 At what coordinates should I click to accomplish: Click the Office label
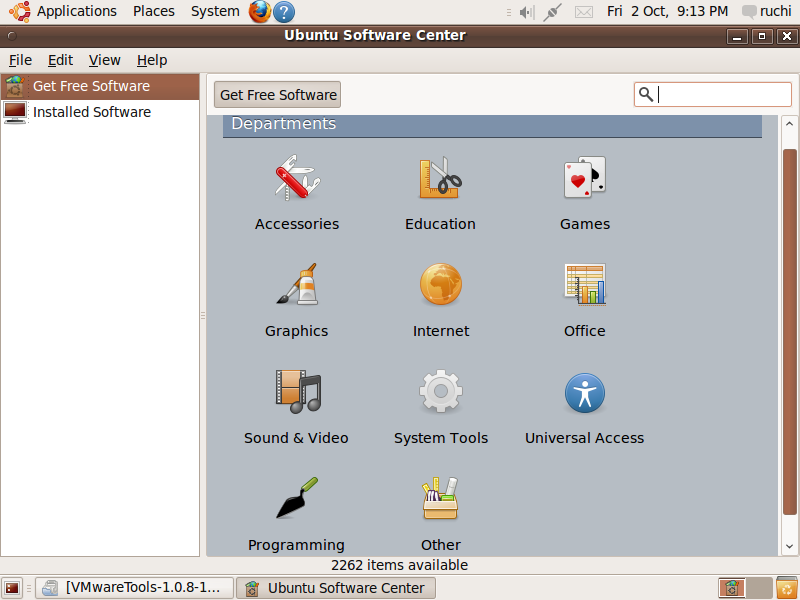(585, 331)
